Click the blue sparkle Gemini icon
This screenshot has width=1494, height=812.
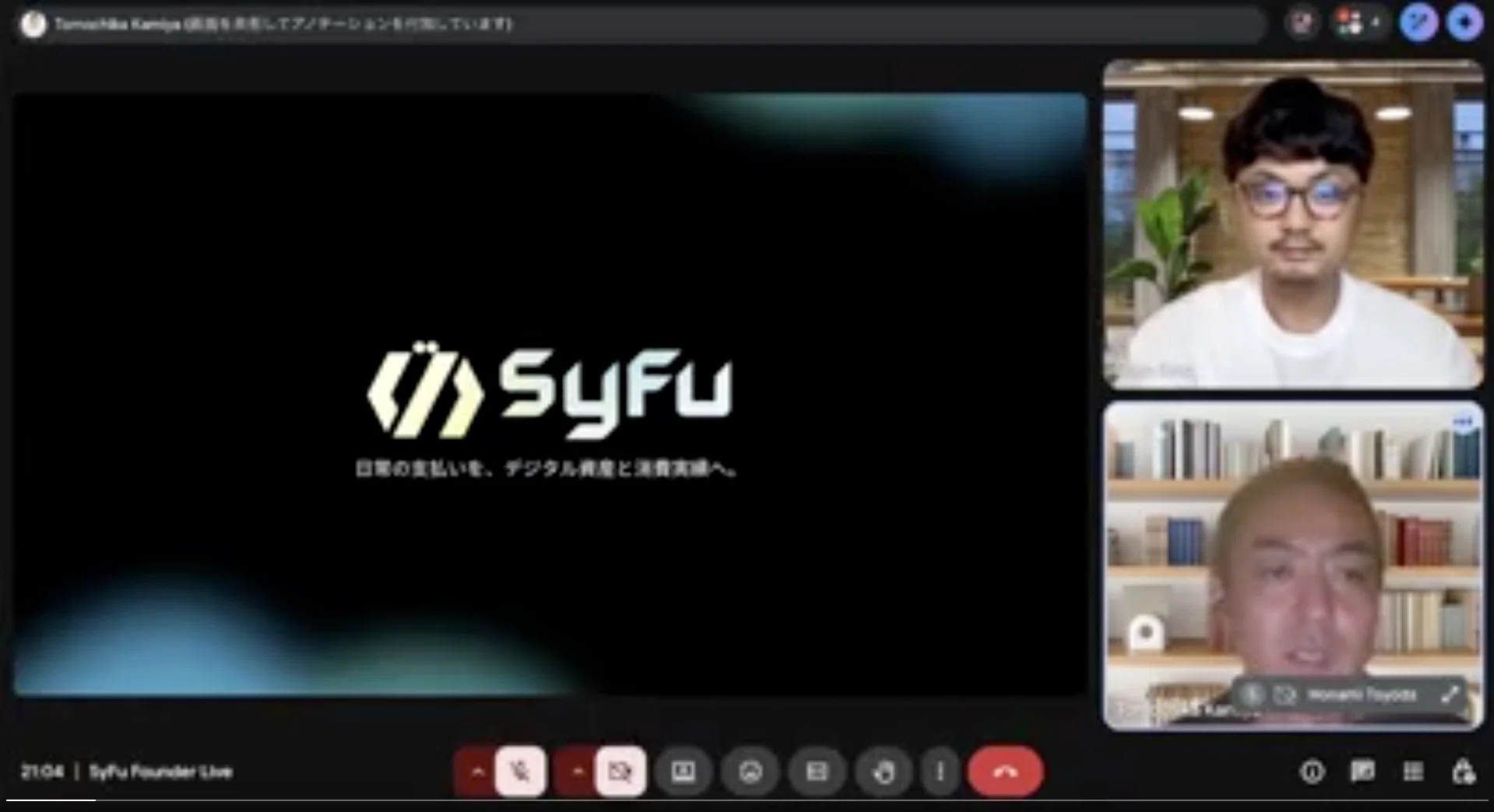click(1464, 23)
